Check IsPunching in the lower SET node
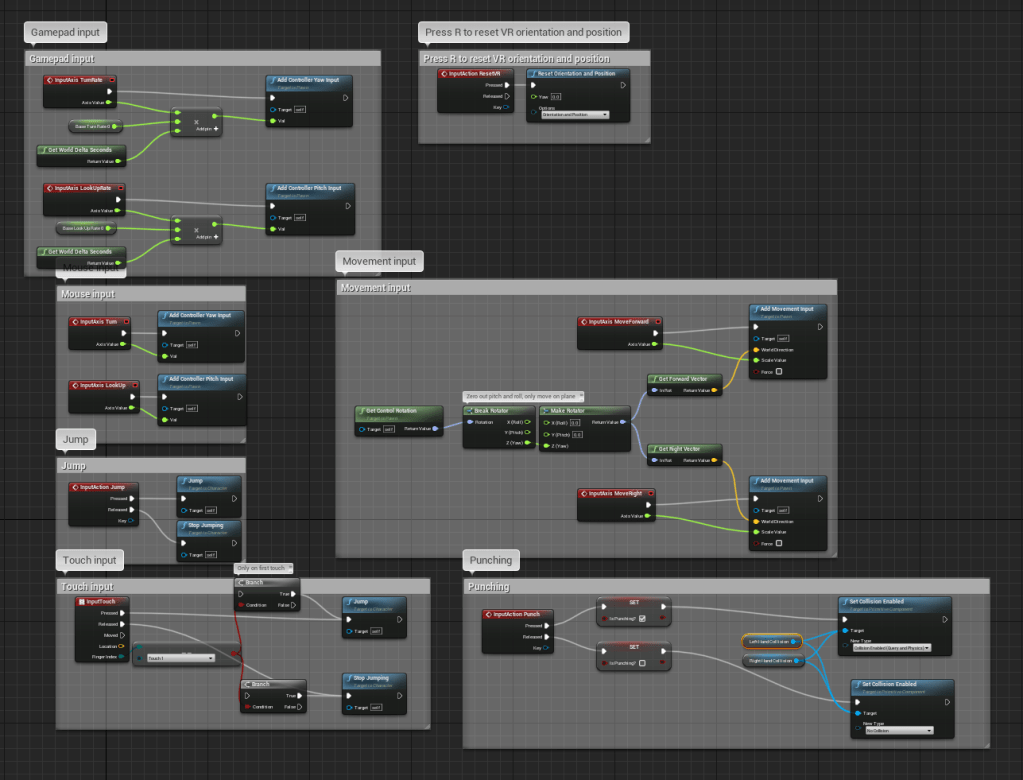The height and width of the screenshot is (780, 1023). [642, 662]
